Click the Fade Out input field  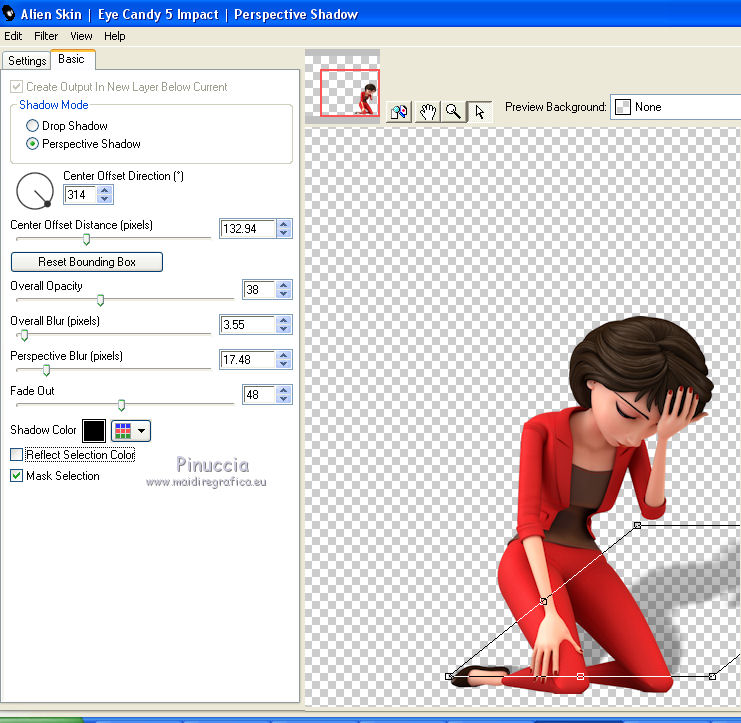coord(259,395)
